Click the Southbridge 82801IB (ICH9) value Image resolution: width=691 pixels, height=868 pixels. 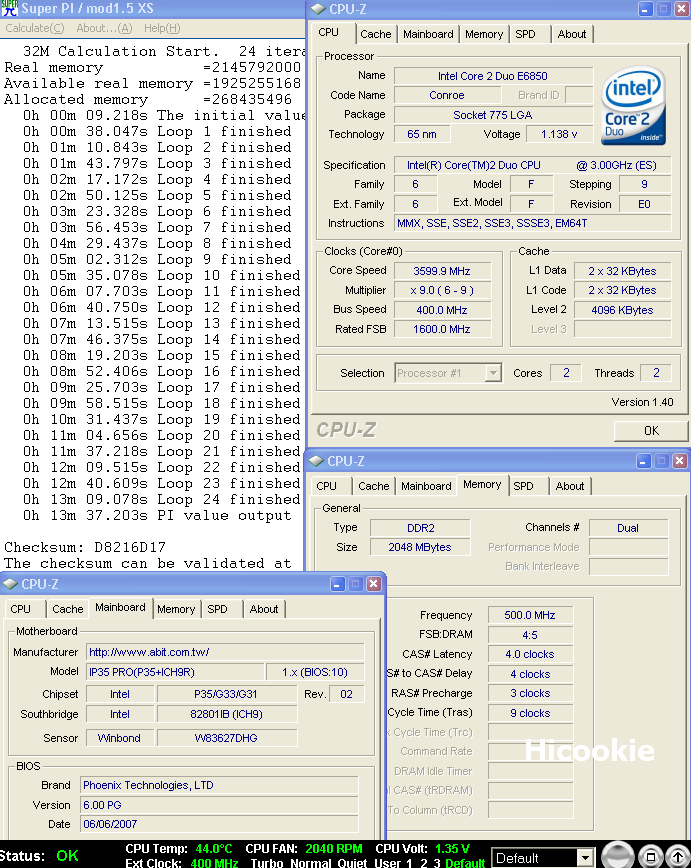227,714
